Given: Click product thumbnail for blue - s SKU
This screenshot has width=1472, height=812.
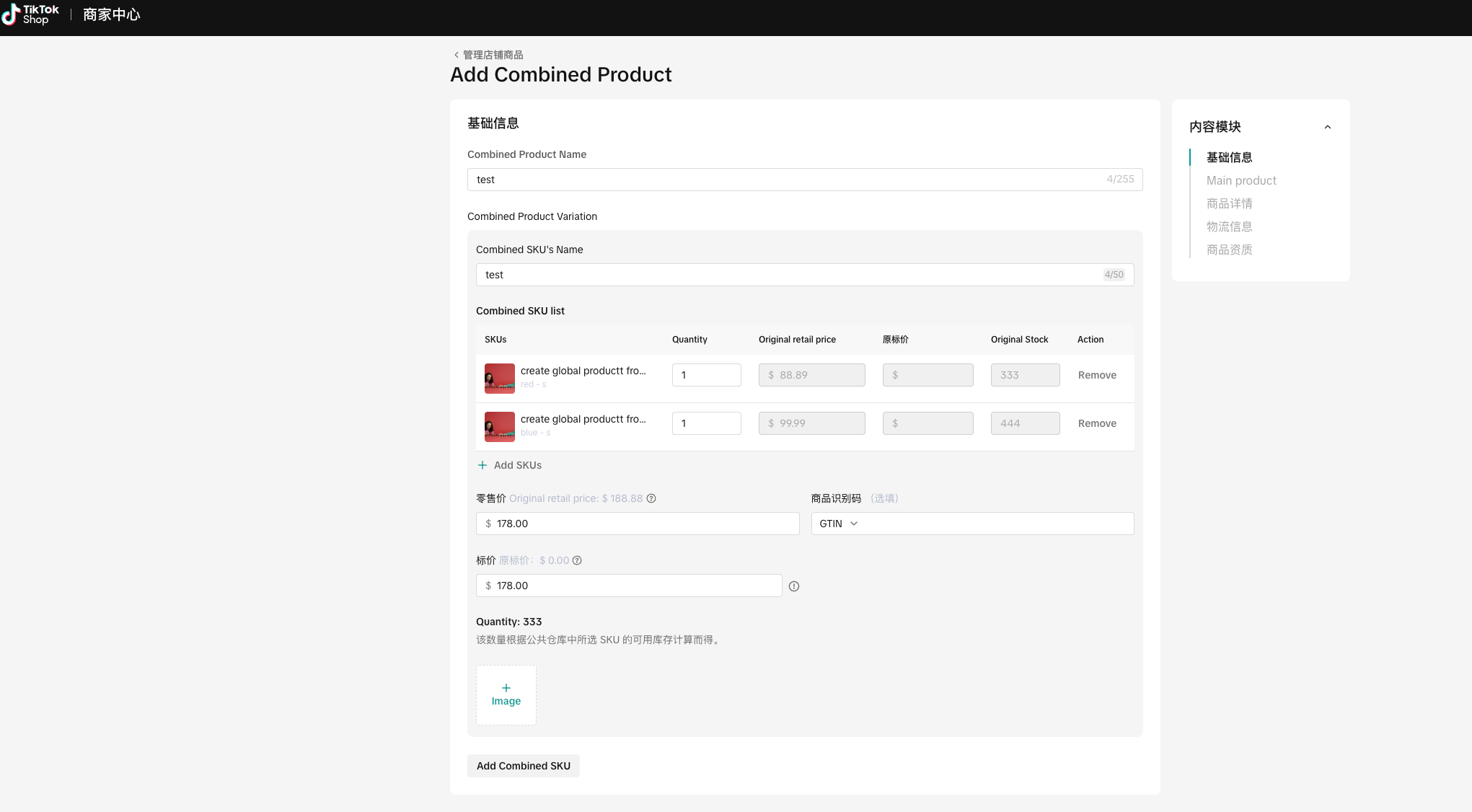Looking at the screenshot, I should tap(500, 426).
